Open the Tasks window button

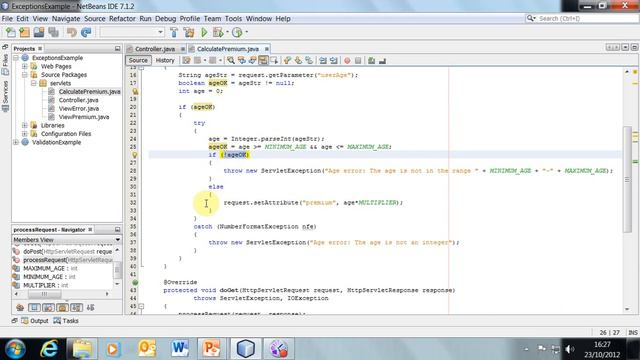click(x=66, y=321)
